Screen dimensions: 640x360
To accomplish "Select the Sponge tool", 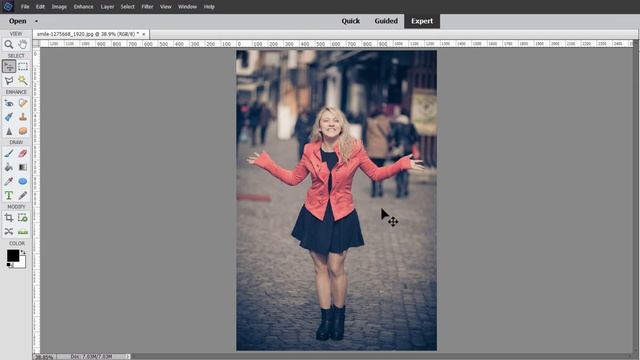I will [23, 131].
